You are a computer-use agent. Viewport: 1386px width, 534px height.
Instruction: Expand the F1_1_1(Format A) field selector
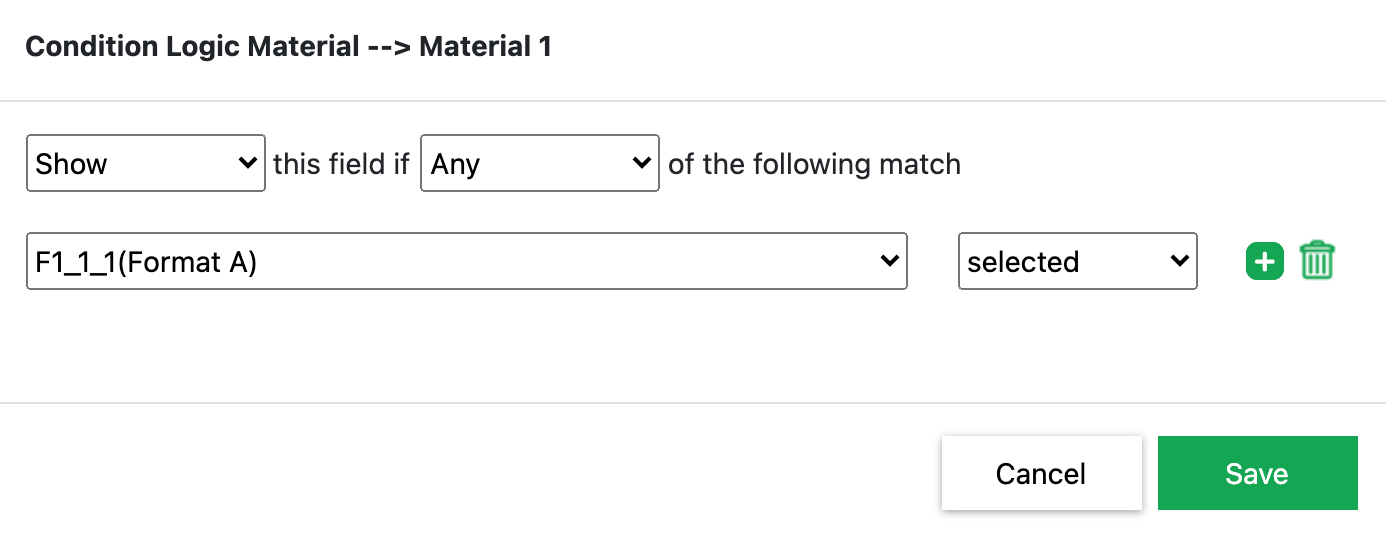click(x=466, y=262)
